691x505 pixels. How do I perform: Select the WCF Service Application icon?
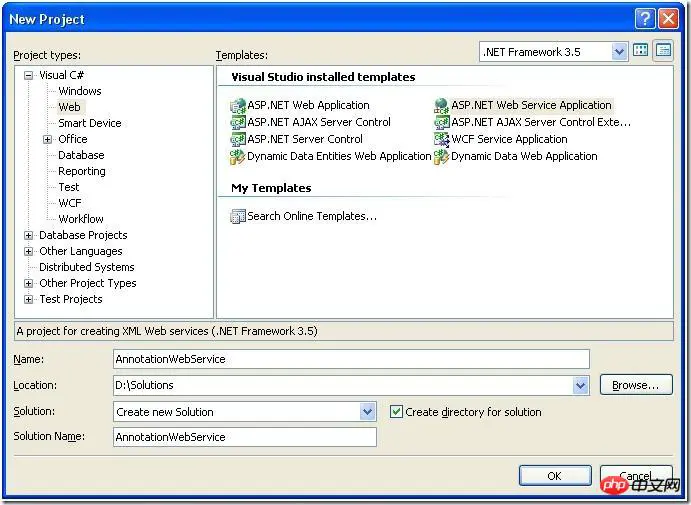click(x=442, y=139)
